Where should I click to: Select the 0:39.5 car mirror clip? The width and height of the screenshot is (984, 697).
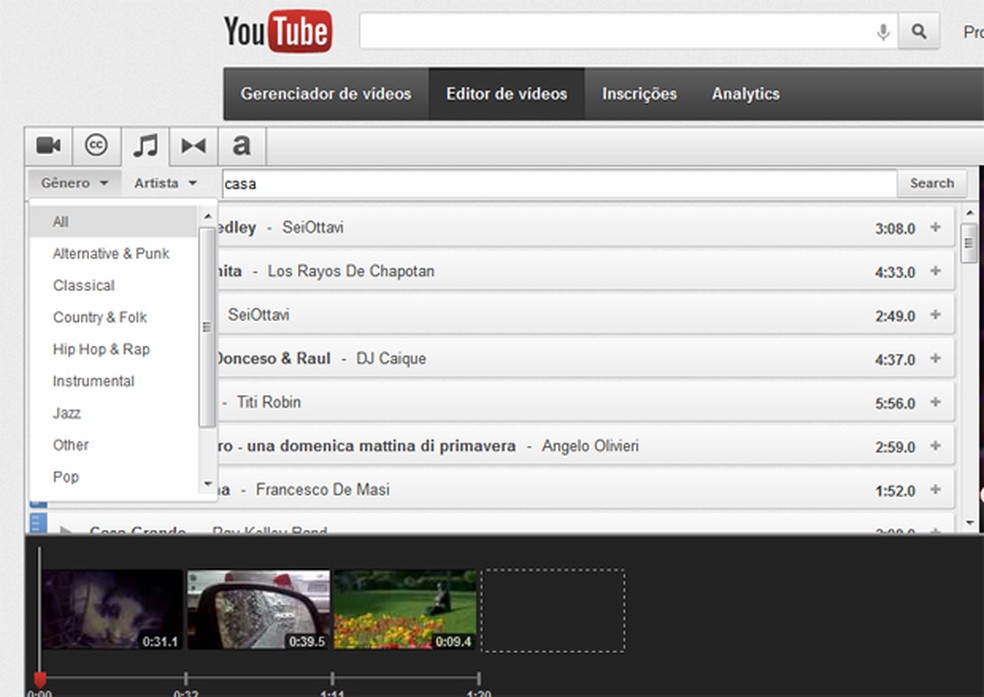[x=259, y=609]
